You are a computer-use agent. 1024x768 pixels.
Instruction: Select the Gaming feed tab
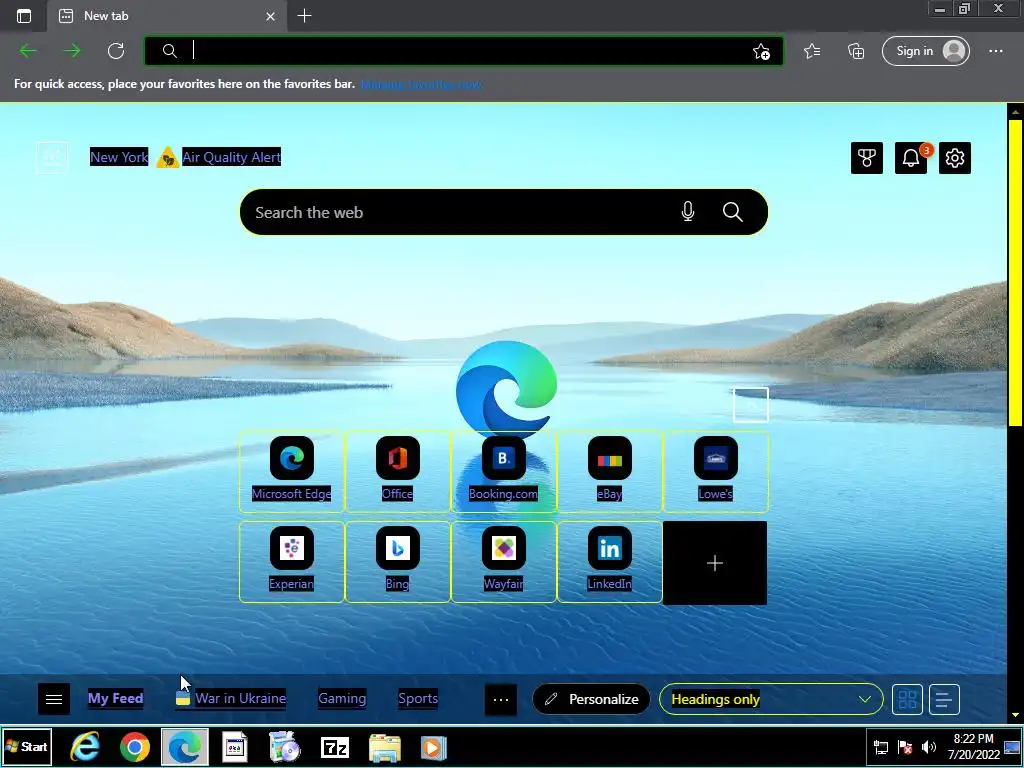342,698
